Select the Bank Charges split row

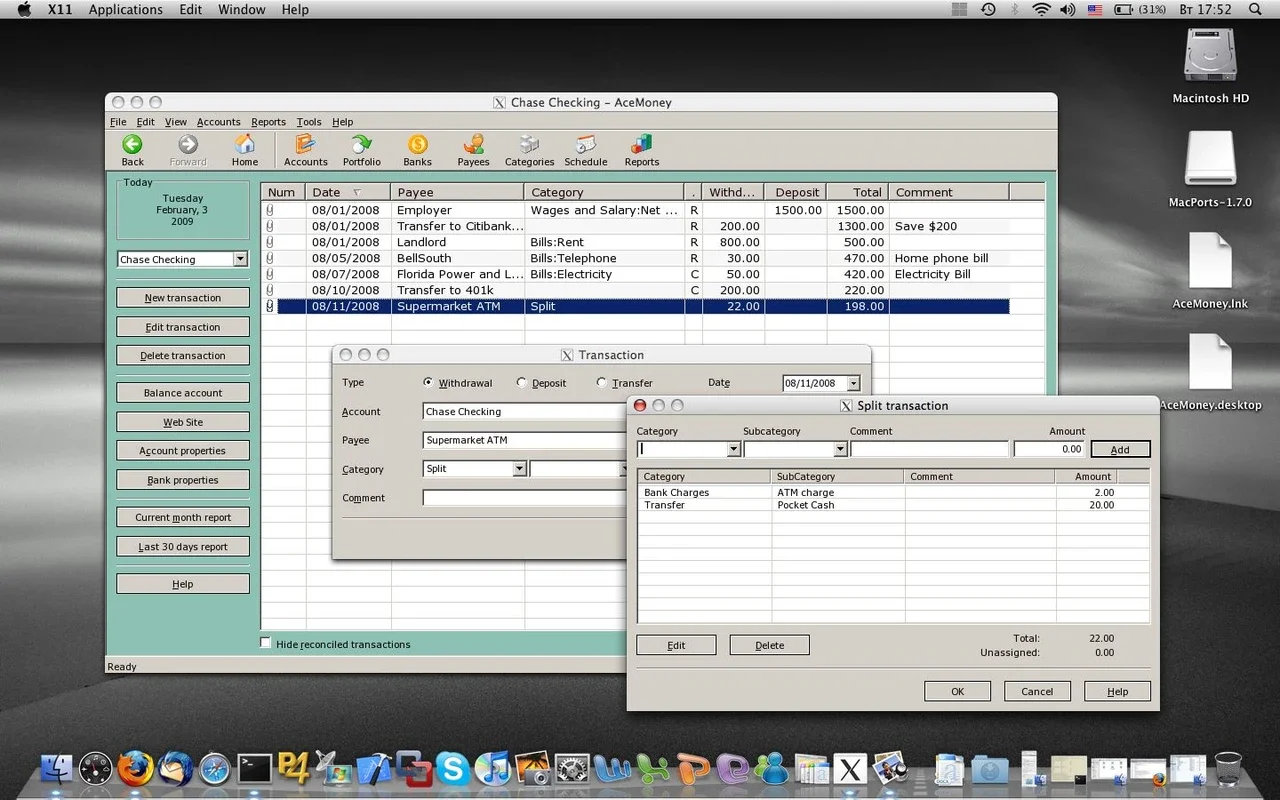pos(893,492)
